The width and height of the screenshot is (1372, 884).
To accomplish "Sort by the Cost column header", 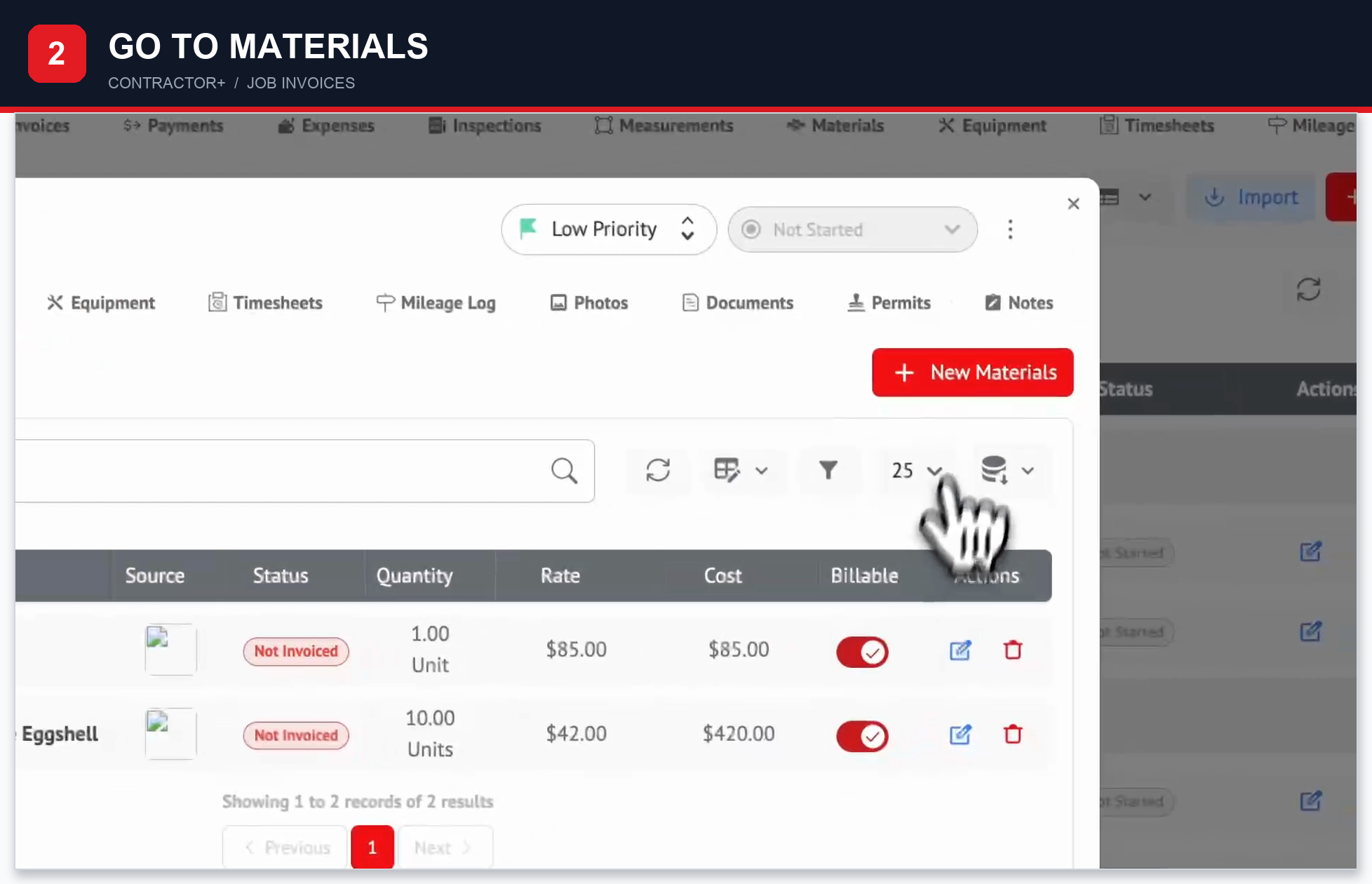I will [x=722, y=576].
